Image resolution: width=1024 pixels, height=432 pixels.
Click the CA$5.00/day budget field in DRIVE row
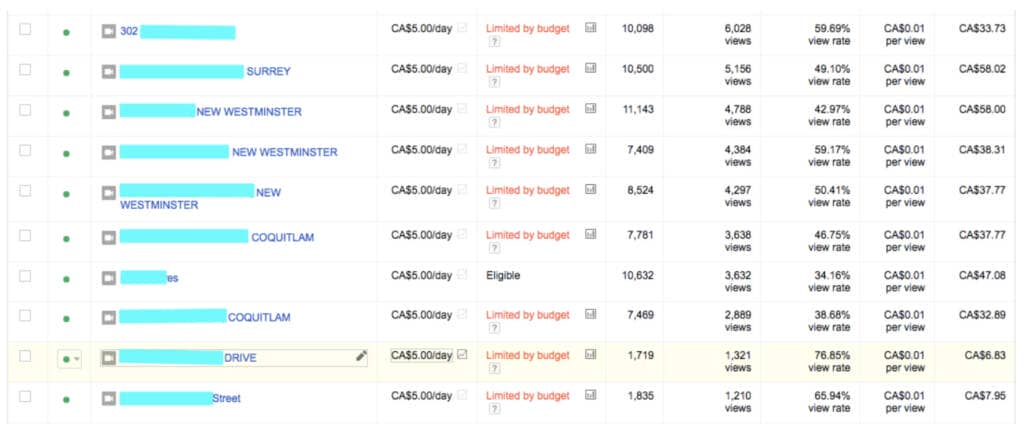pos(421,356)
